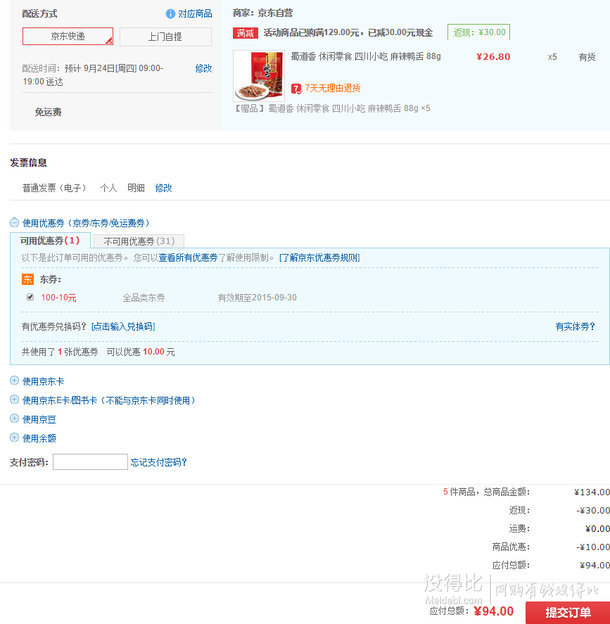The width and height of the screenshot is (610, 624).
Task: Click the 返现 ¥30.00 badge
Action: pyautogui.click(x=479, y=32)
